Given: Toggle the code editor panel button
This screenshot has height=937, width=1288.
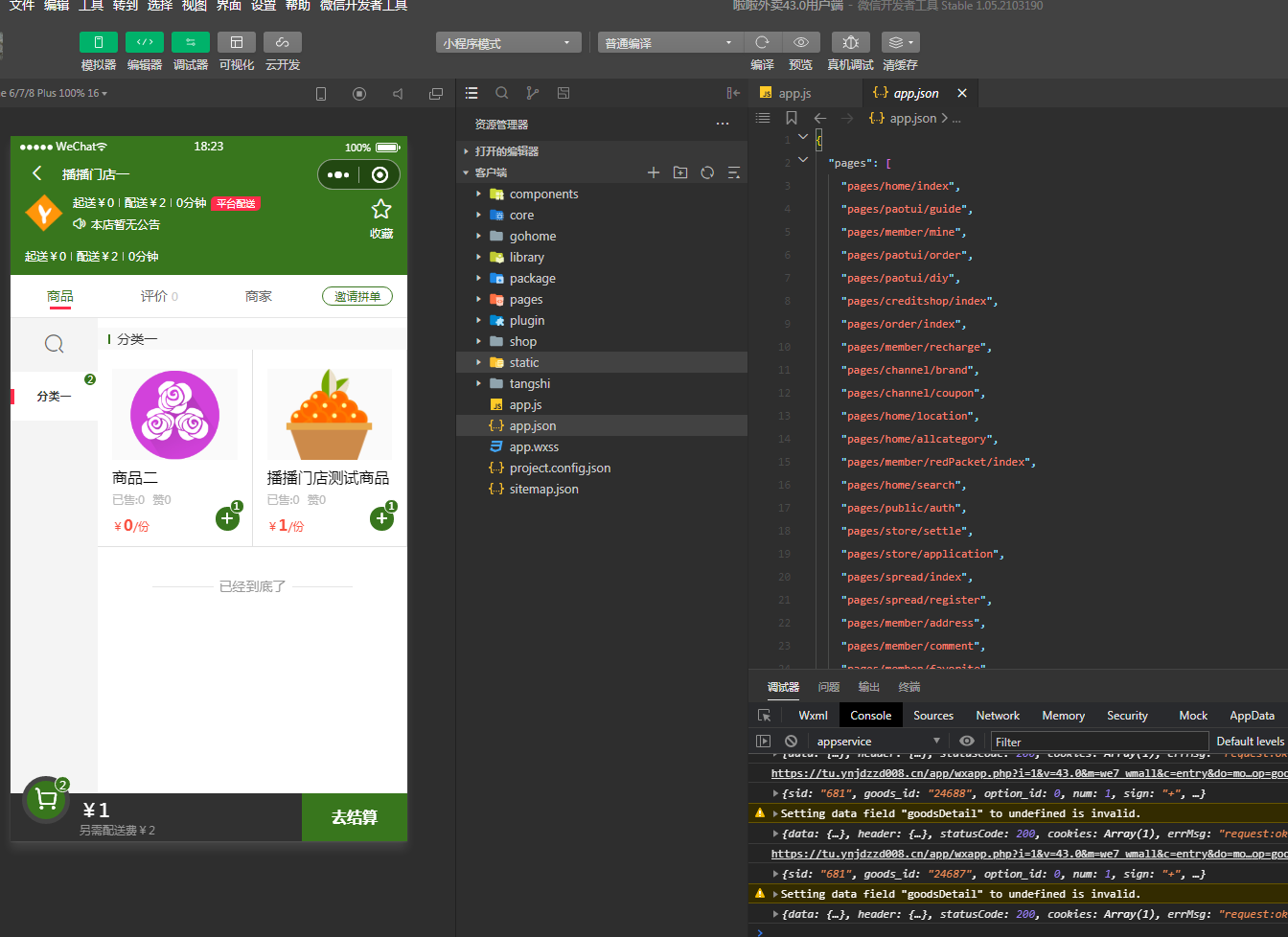Looking at the screenshot, I should coord(145,42).
